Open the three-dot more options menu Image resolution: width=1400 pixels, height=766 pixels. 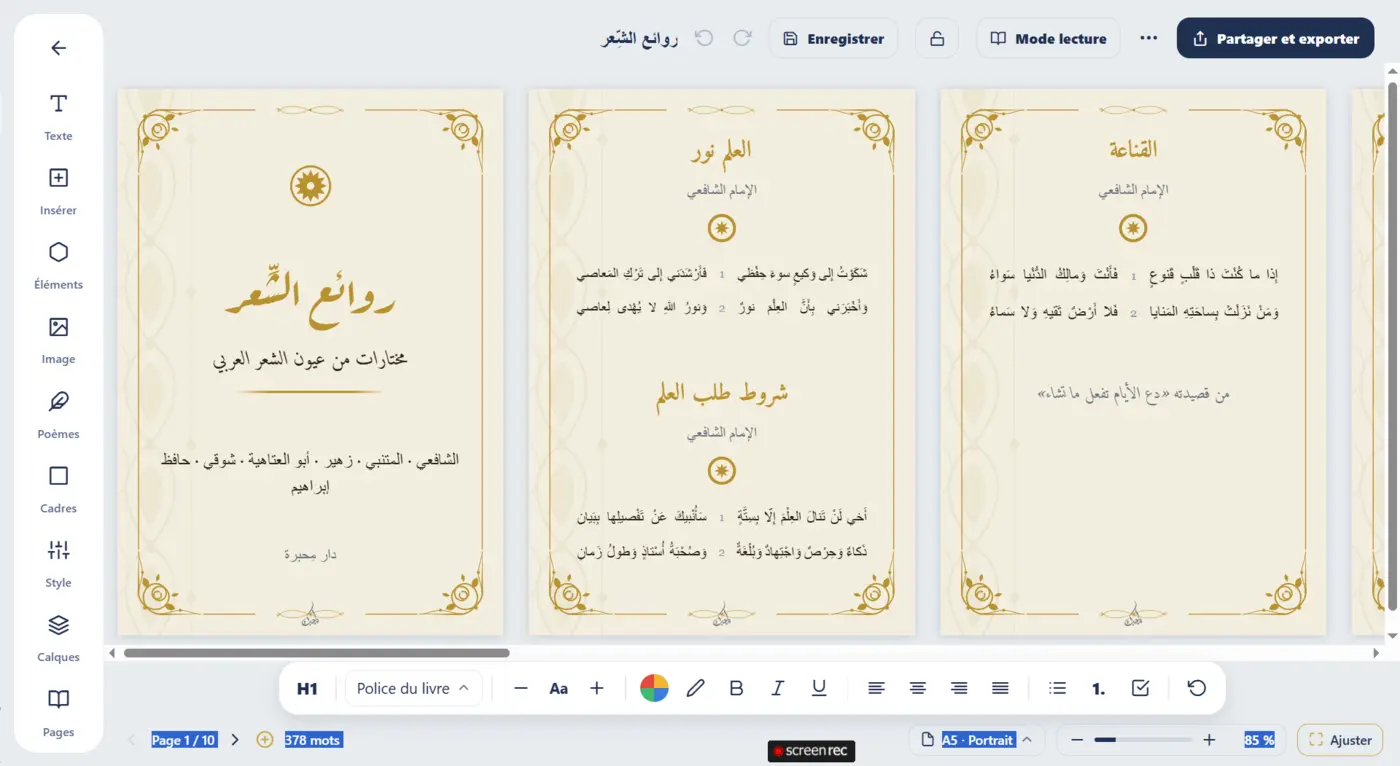tap(1149, 39)
